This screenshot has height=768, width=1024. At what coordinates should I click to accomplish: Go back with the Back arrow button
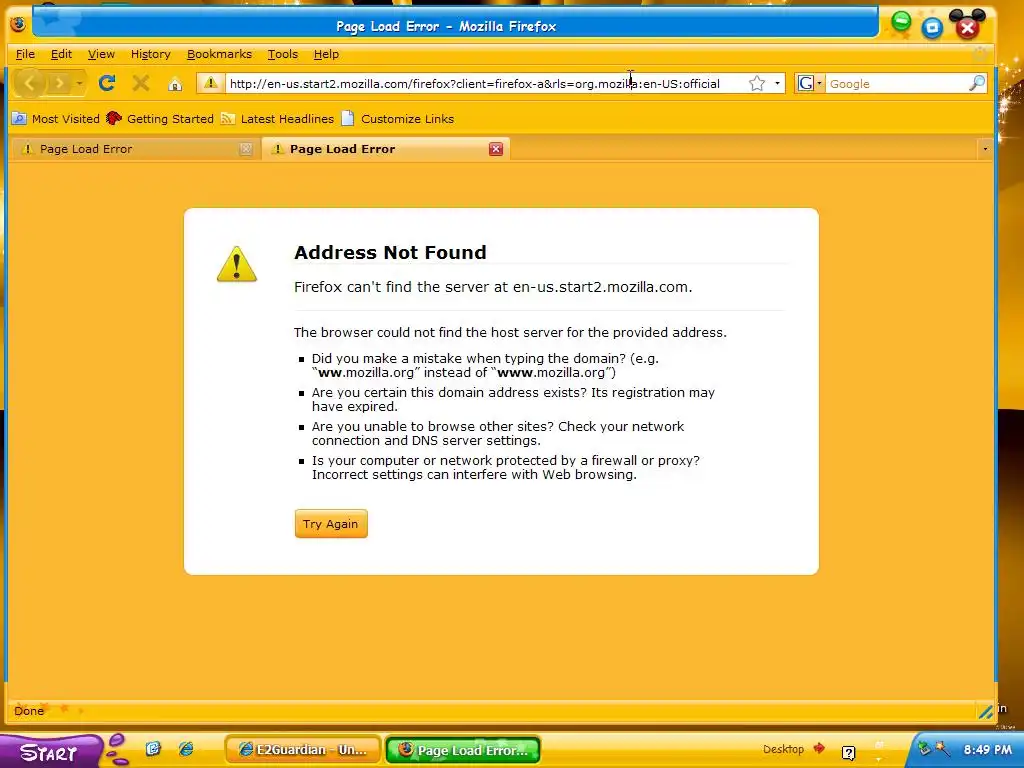pyautogui.click(x=30, y=83)
